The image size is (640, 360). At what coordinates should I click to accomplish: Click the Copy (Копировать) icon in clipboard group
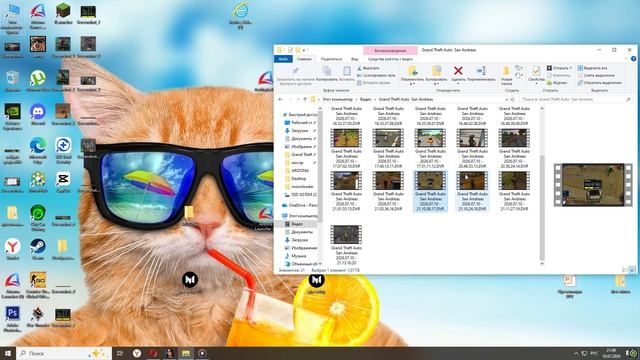pyautogui.click(x=327, y=71)
